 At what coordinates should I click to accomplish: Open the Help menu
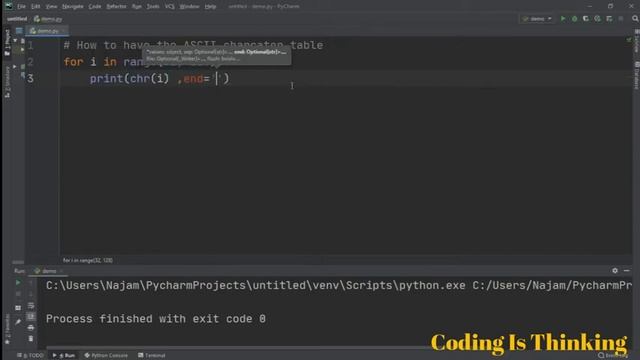(x=210, y=7)
